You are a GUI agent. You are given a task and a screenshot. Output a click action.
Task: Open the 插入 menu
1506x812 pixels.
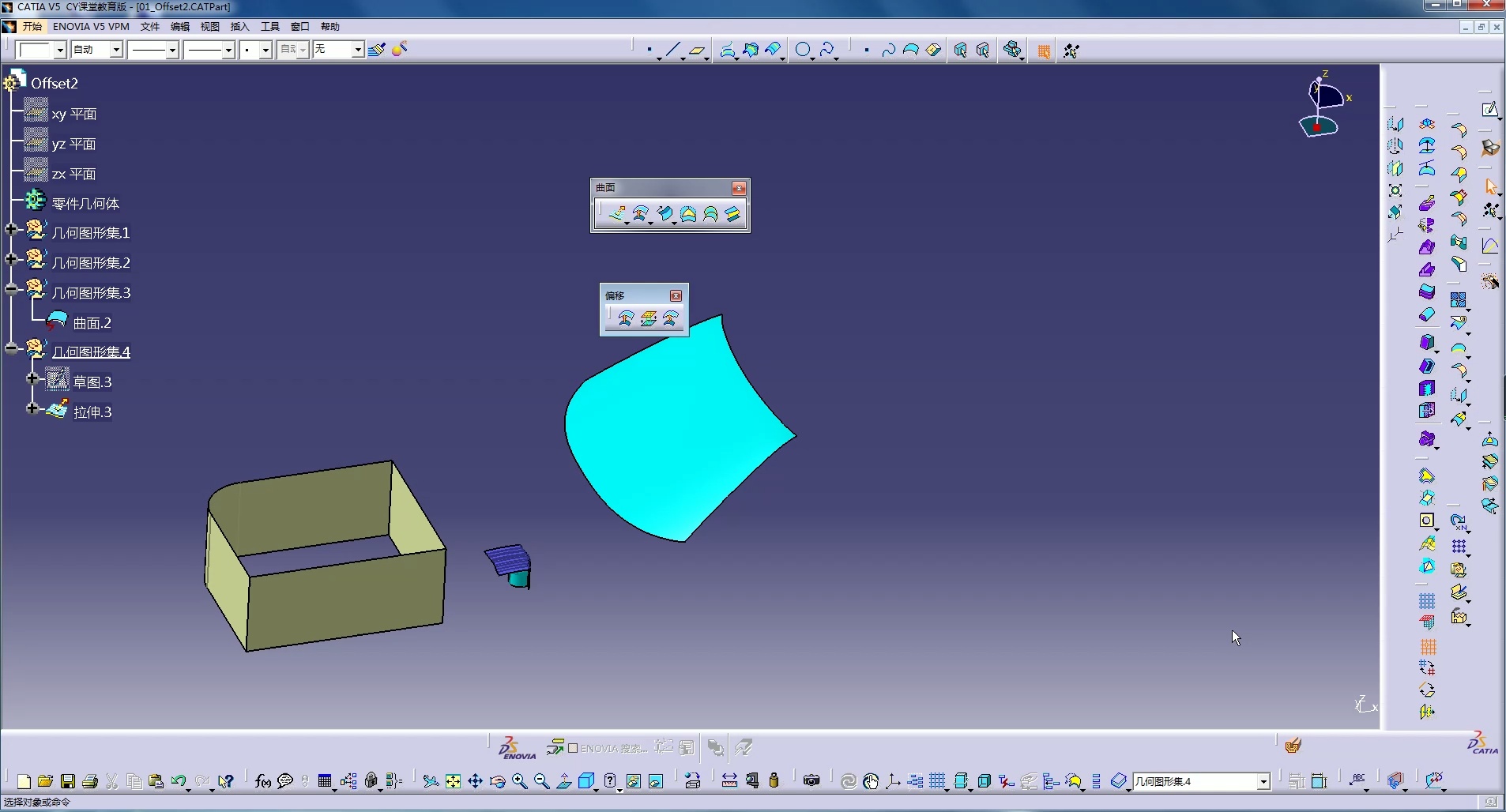point(239,27)
